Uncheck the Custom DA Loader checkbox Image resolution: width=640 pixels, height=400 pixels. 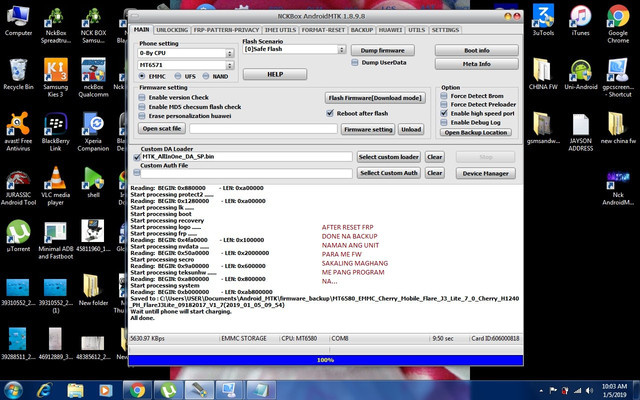(137, 157)
